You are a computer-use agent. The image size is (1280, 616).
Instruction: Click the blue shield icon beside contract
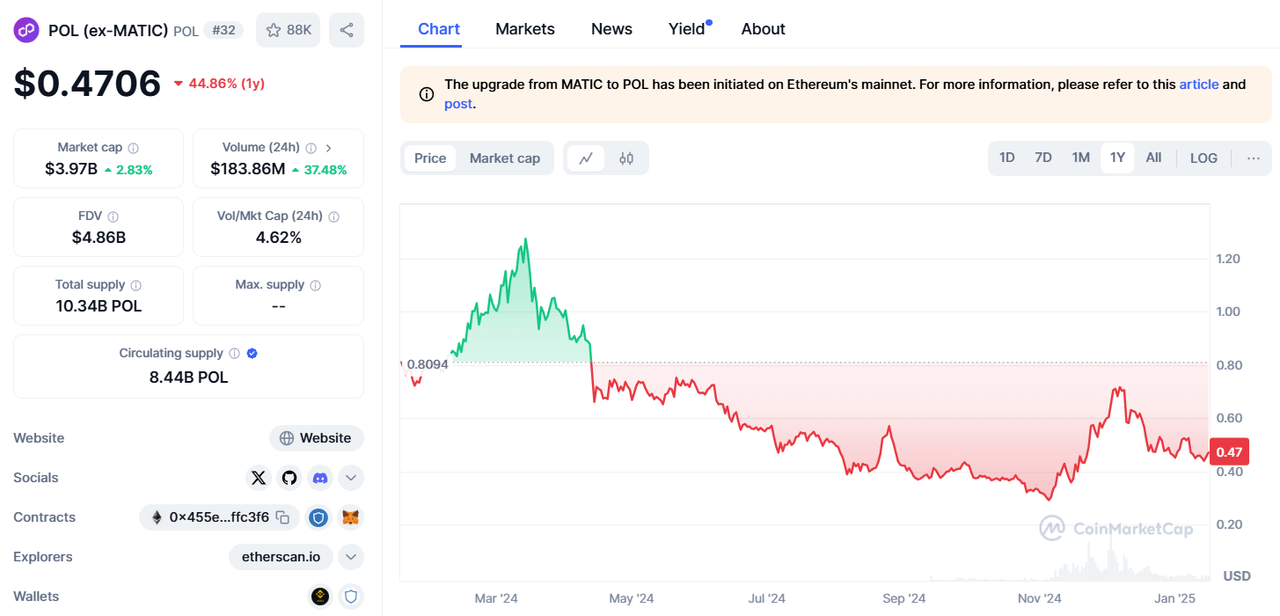318,517
